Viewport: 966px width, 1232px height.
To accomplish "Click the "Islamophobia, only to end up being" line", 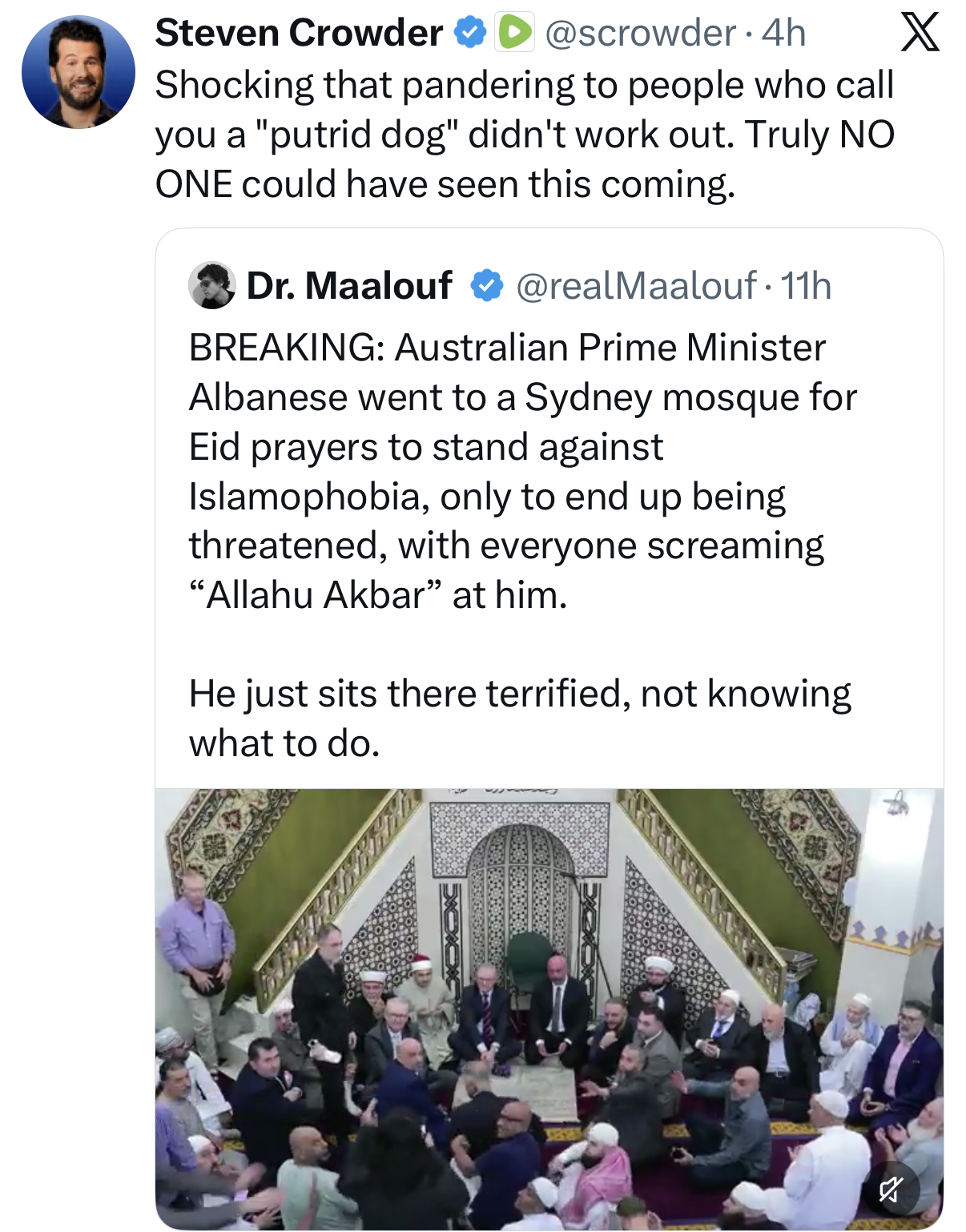I will (x=487, y=497).
